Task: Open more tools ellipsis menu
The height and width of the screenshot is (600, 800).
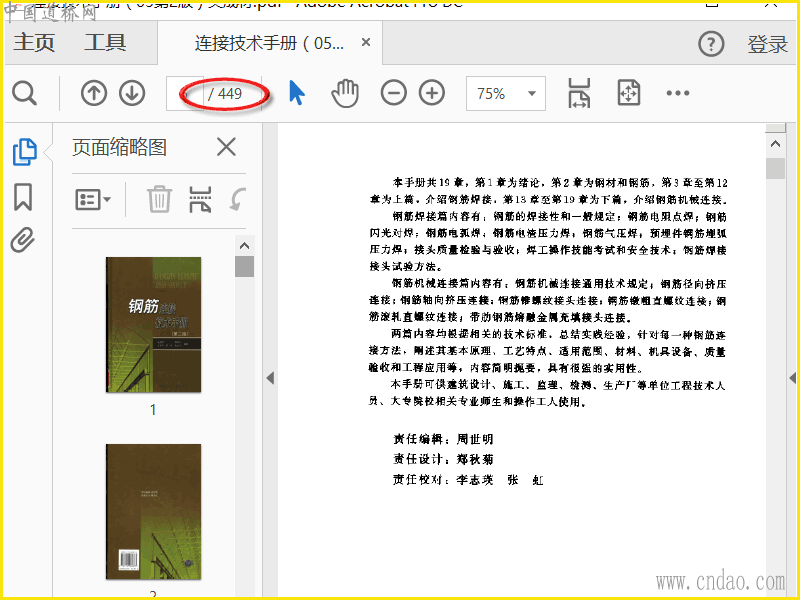Action: 678,93
